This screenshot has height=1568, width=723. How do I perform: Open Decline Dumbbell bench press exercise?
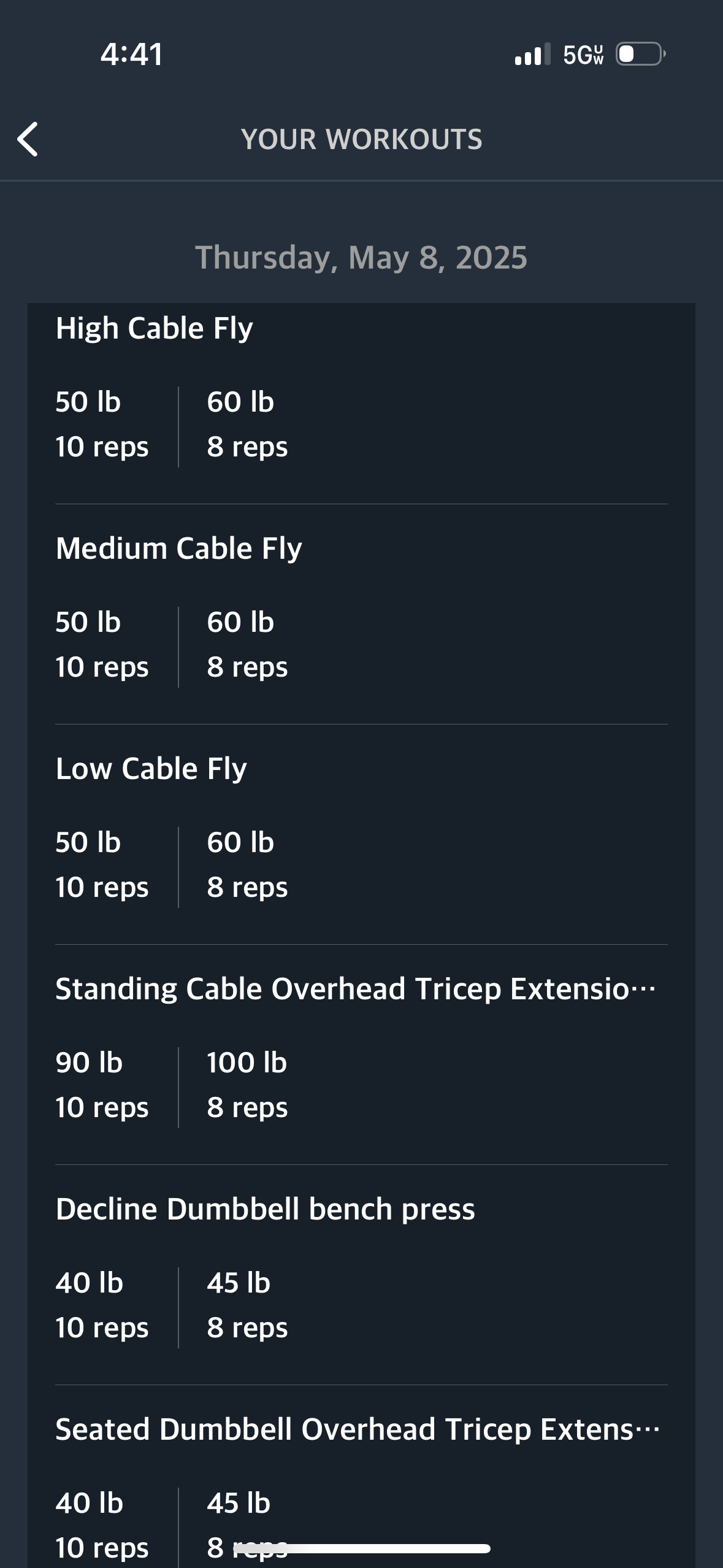pyautogui.click(x=266, y=1209)
